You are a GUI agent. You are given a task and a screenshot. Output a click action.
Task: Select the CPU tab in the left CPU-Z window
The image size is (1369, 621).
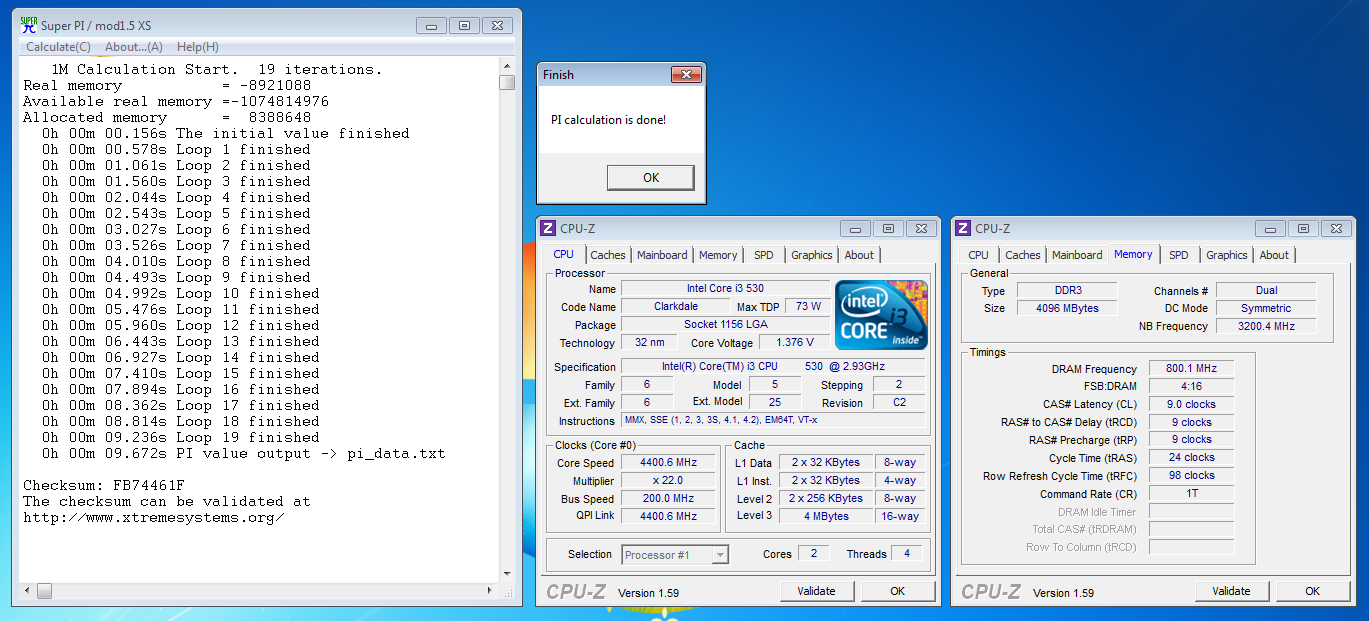[564, 254]
